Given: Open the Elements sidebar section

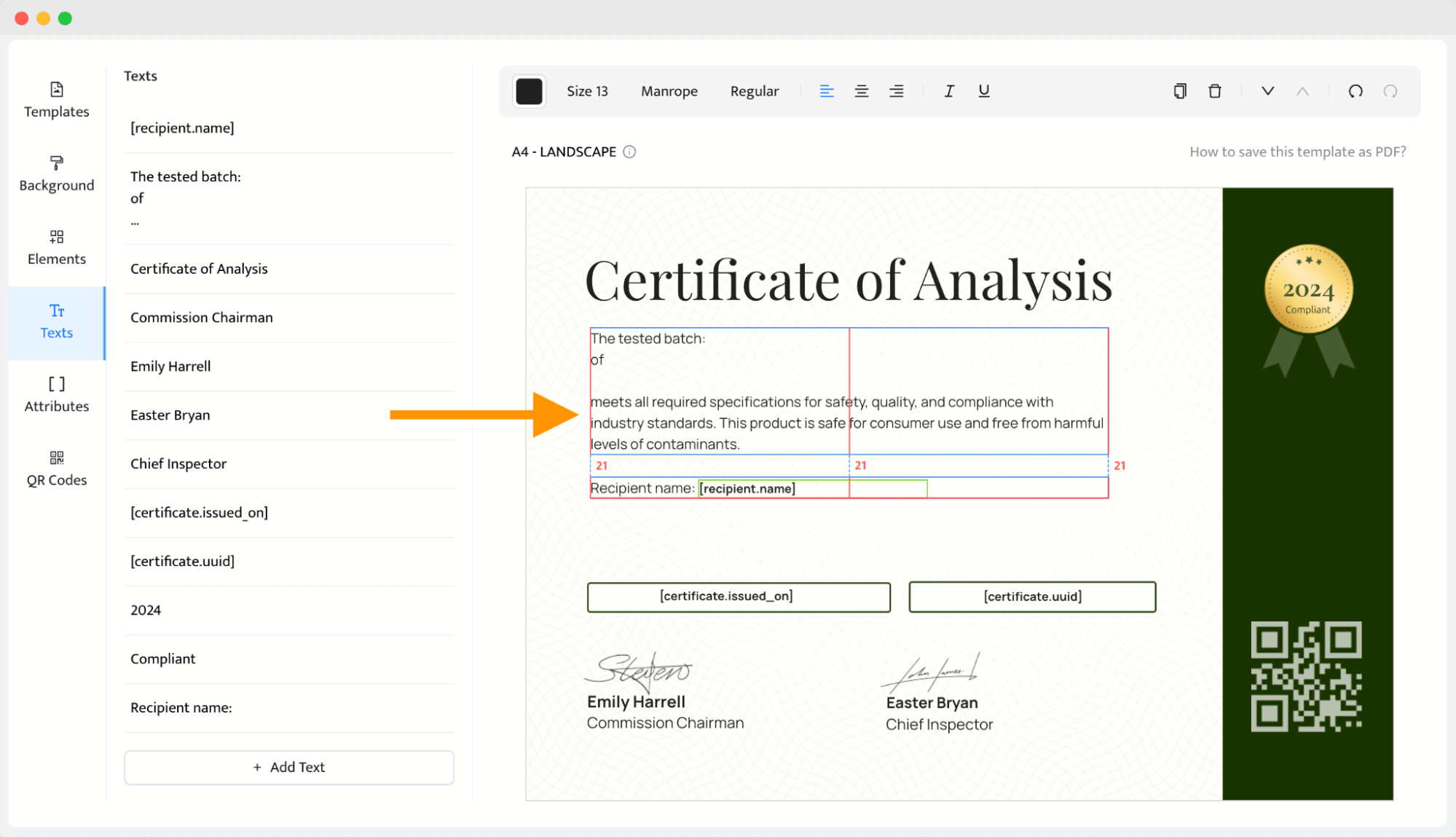Looking at the screenshot, I should (57, 248).
